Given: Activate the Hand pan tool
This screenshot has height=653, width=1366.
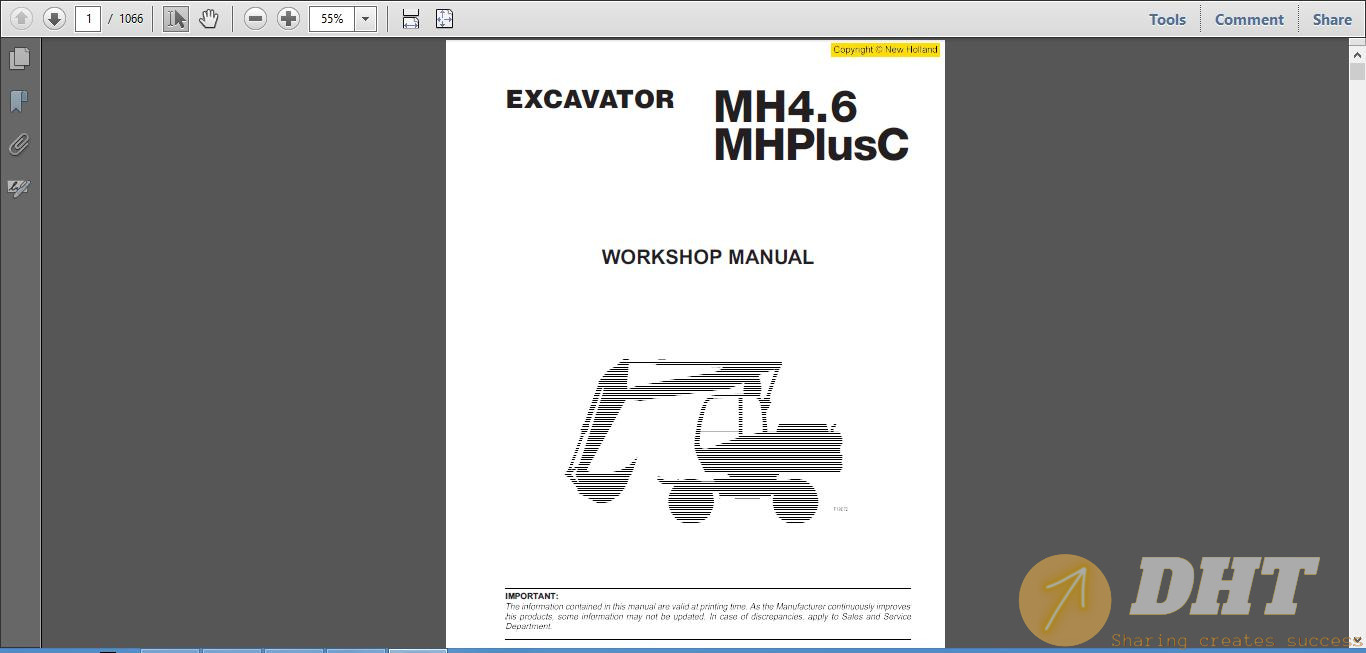Looking at the screenshot, I should pyautogui.click(x=208, y=18).
